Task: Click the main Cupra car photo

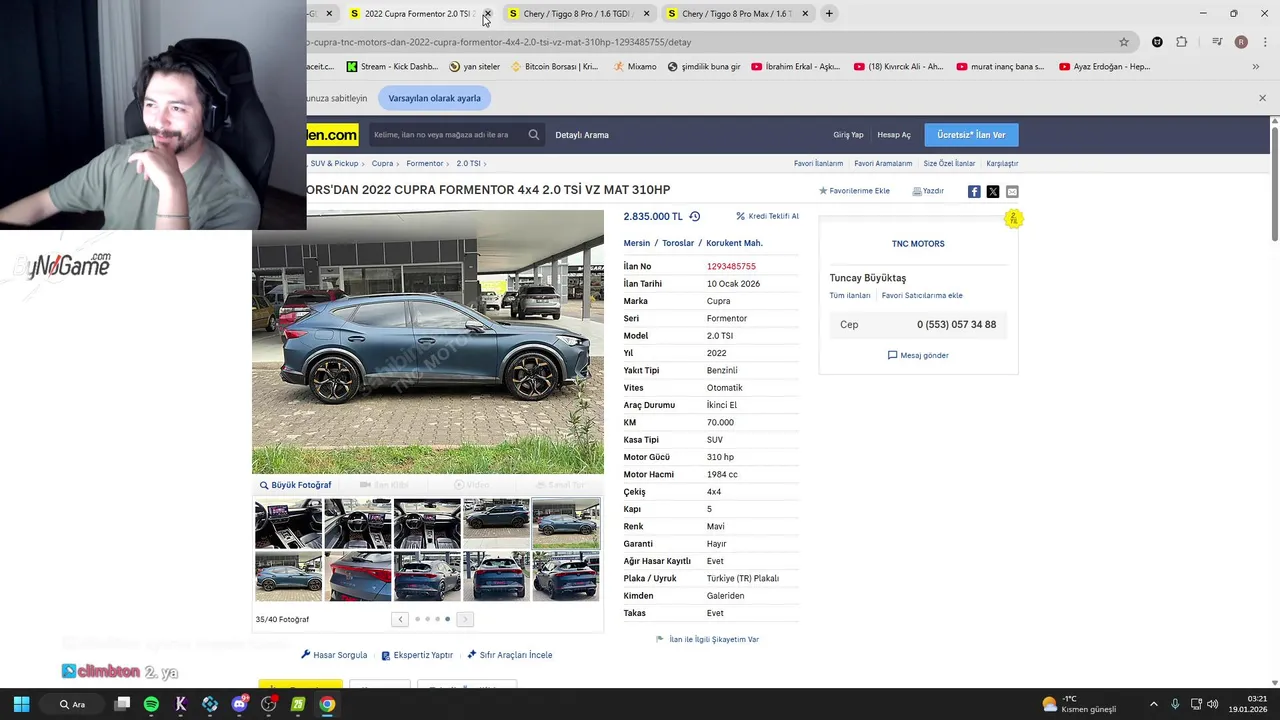Action: (x=428, y=342)
